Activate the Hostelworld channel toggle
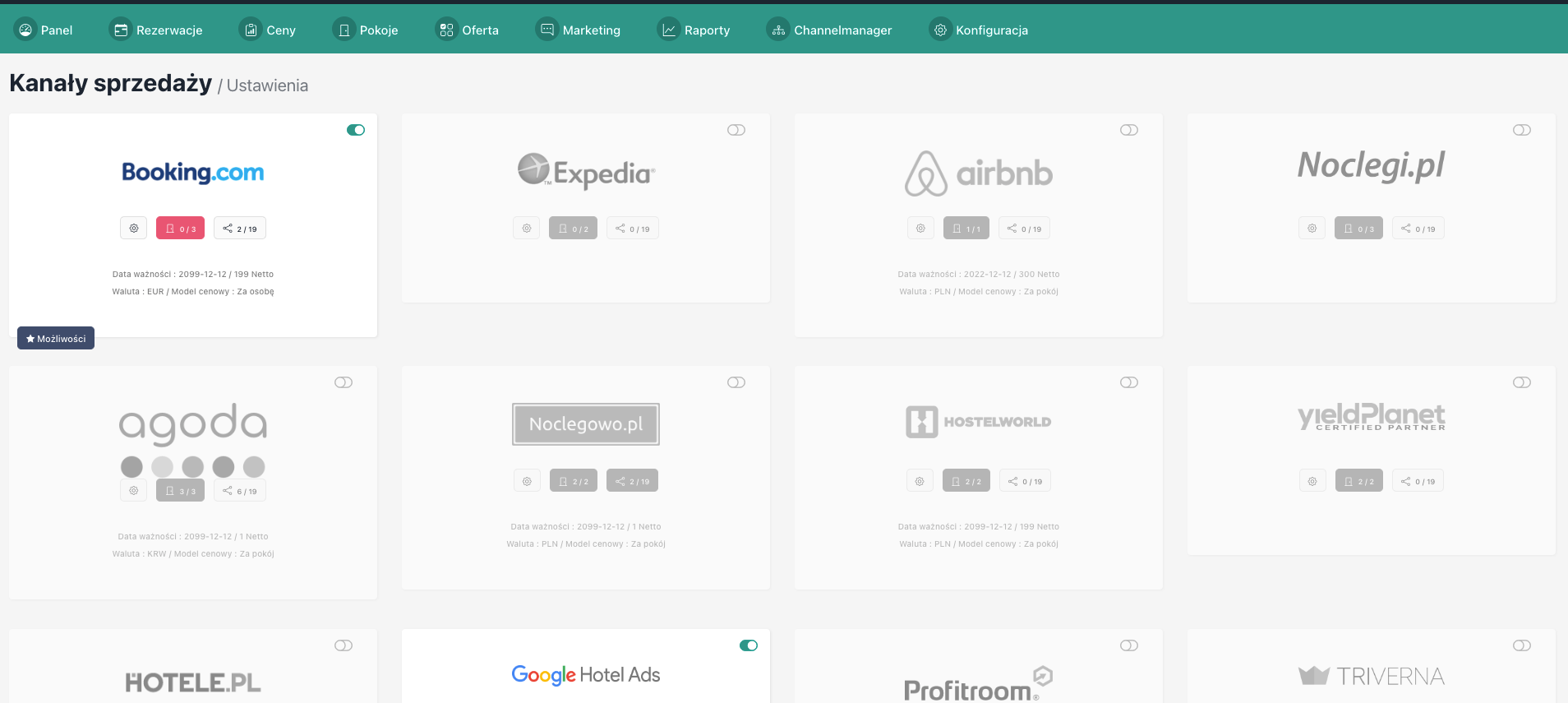Screen dimensions: 1568x703 tap(1129, 382)
